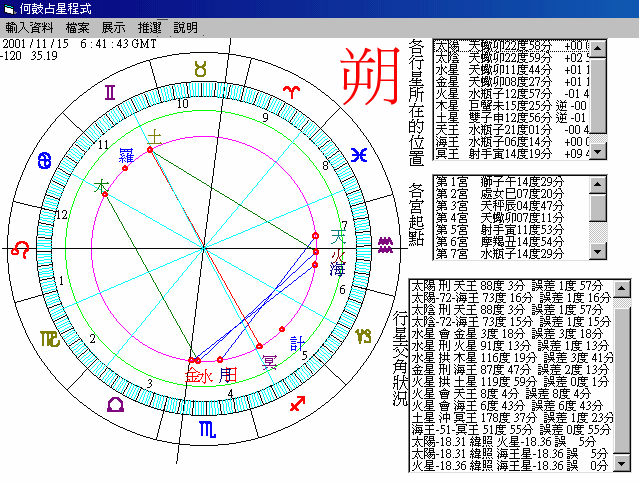The width and height of the screenshot is (639, 483).
Task: Select the red Aries glyph
Action: (291, 91)
